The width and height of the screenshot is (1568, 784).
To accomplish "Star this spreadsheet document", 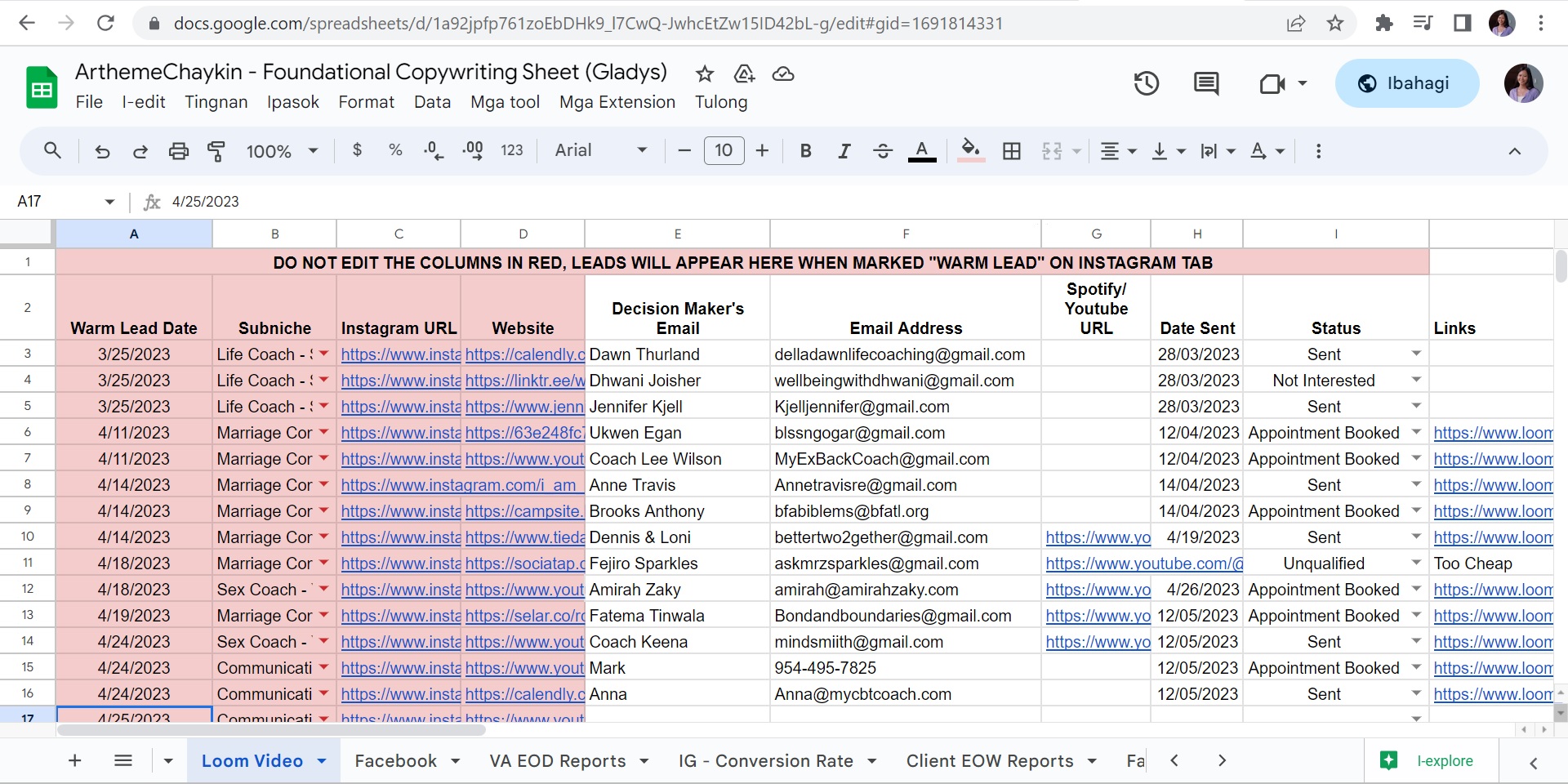I will (x=704, y=74).
